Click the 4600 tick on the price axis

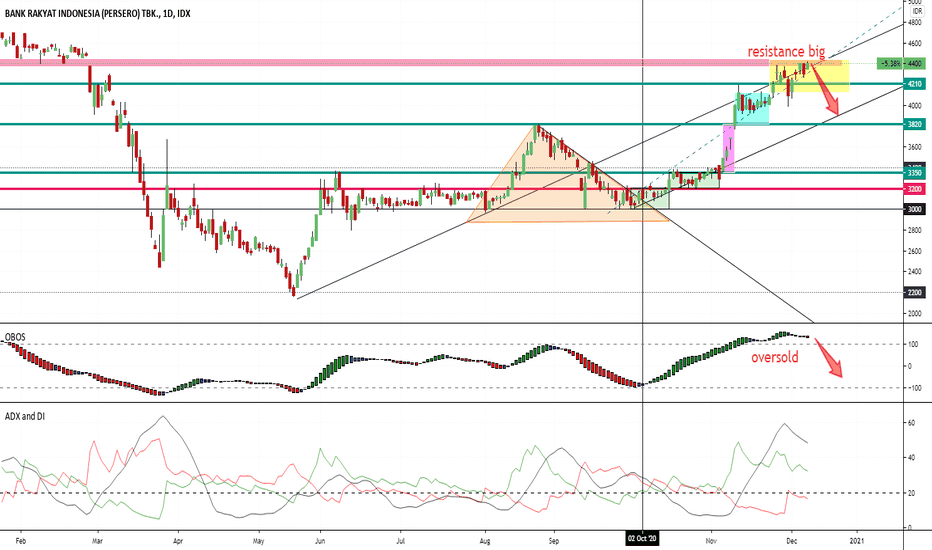(915, 43)
